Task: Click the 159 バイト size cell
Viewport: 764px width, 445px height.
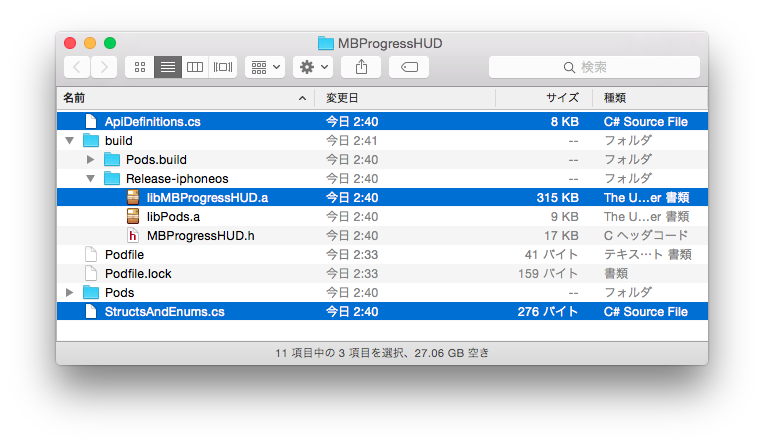Action: (x=548, y=274)
